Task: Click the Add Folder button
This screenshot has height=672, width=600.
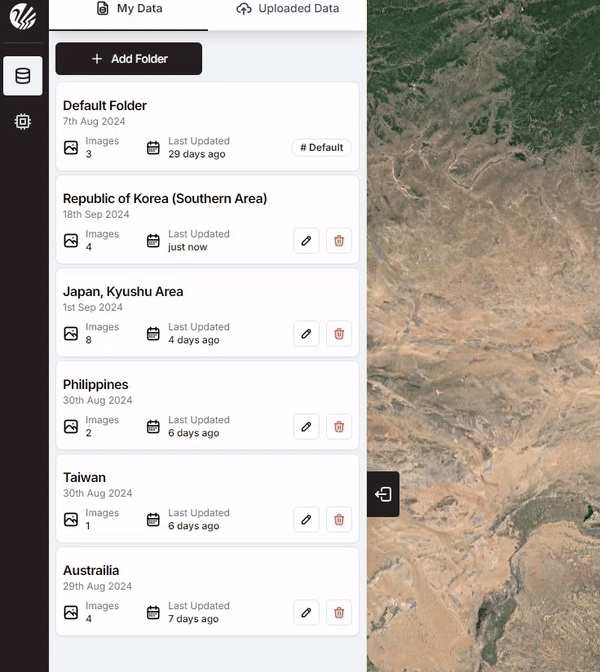Action: [x=129, y=59]
